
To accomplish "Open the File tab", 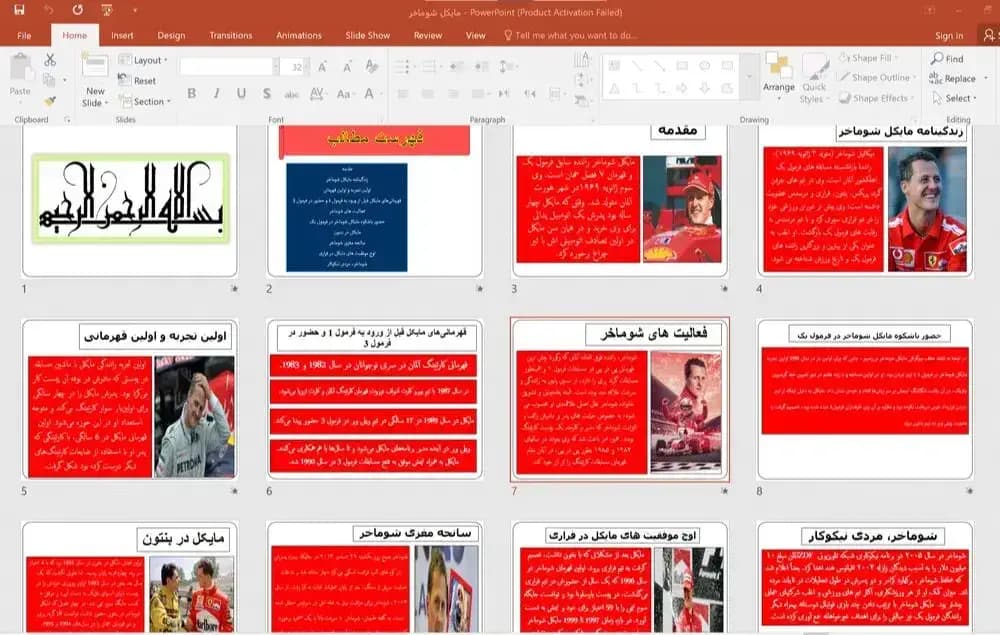I will click(24, 36).
